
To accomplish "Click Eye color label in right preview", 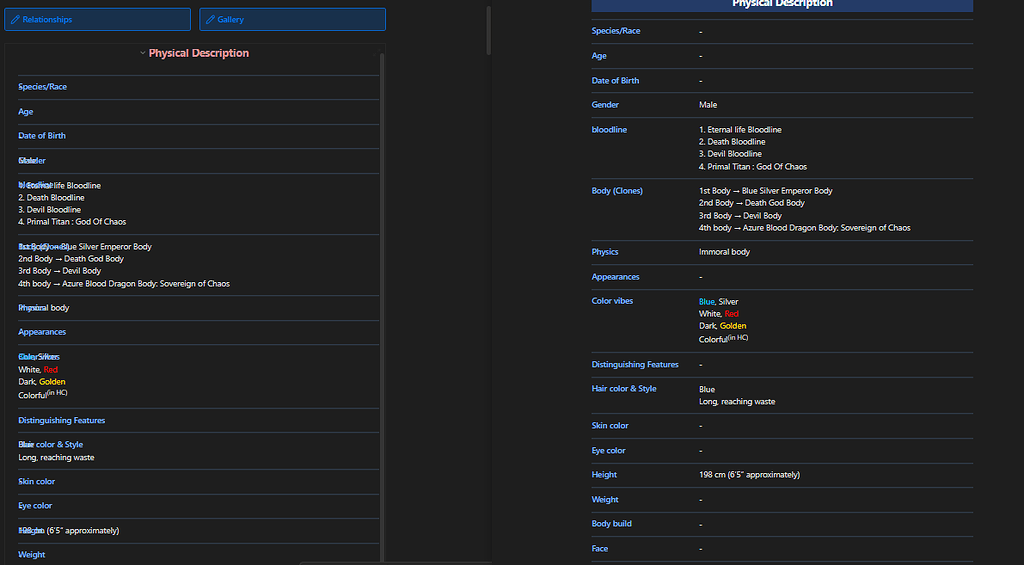I will pyautogui.click(x=608, y=451).
